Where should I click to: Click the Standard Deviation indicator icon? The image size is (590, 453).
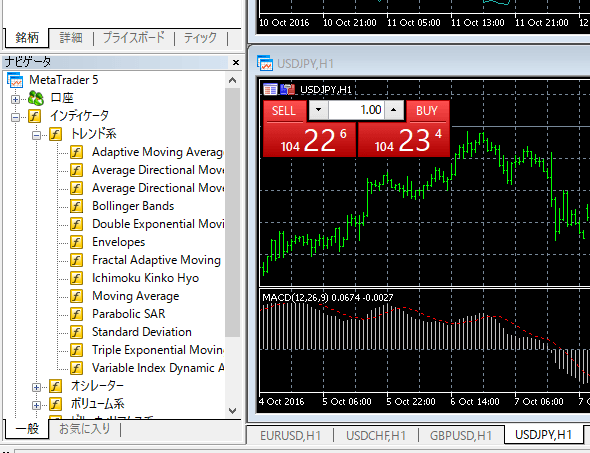pyautogui.click(x=76, y=332)
